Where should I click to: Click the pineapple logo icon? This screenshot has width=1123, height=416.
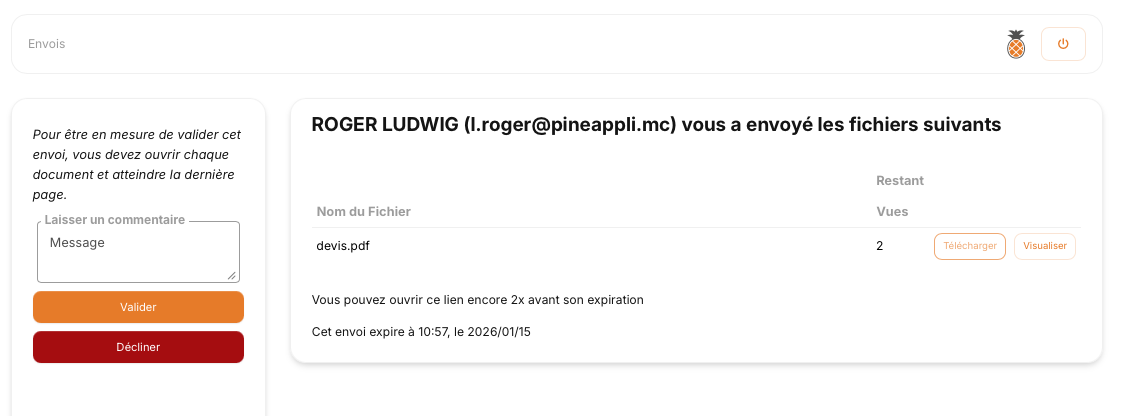click(x=1016, y=44)
